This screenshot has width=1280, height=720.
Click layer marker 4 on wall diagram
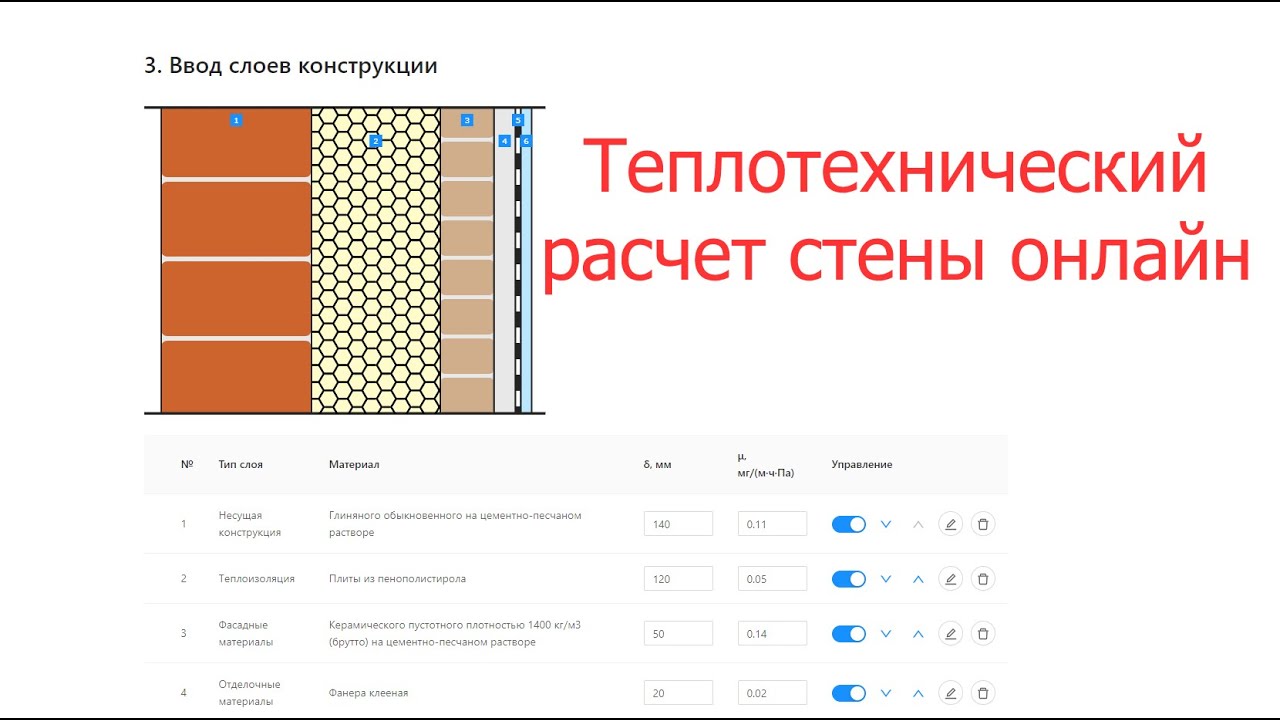point(504,141)
